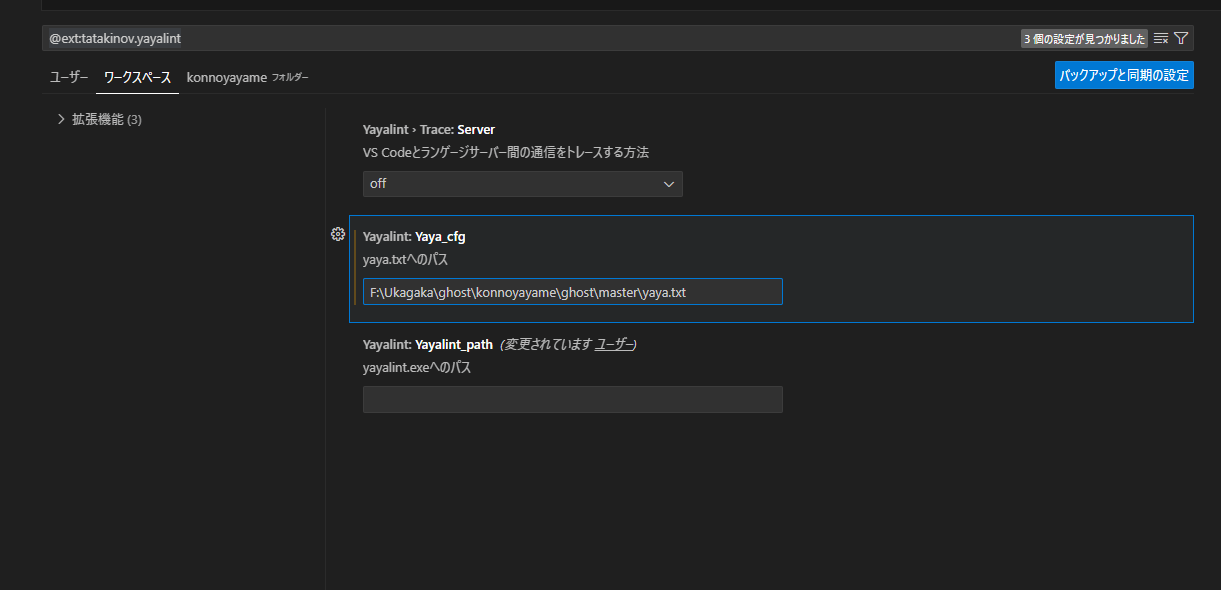Screen dimensions: 1221x590
Task: Select the ワークスペース tab
Action: (137, 77)
